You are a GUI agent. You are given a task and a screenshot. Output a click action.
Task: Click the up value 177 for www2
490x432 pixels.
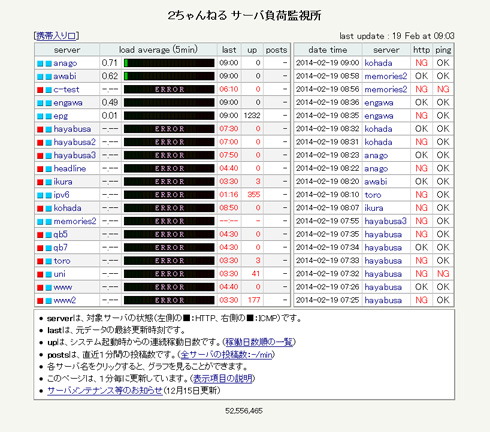click(x=254, y=300)
